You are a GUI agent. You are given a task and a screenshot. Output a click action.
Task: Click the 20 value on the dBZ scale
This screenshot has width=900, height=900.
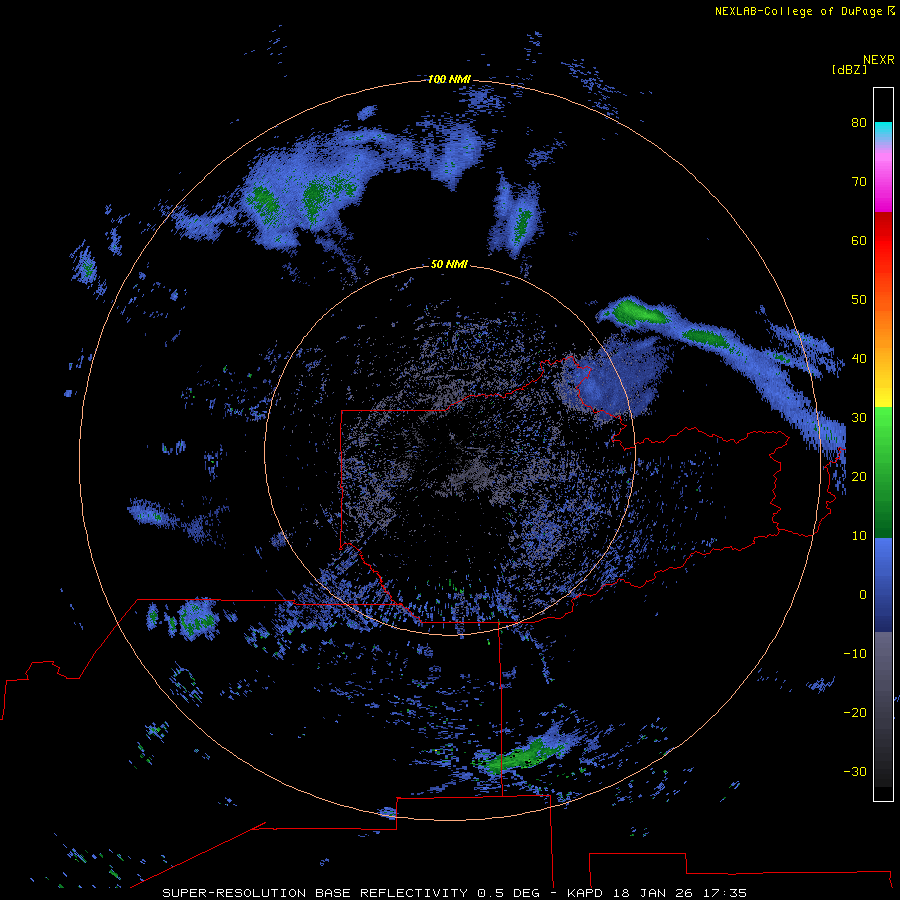859,476
